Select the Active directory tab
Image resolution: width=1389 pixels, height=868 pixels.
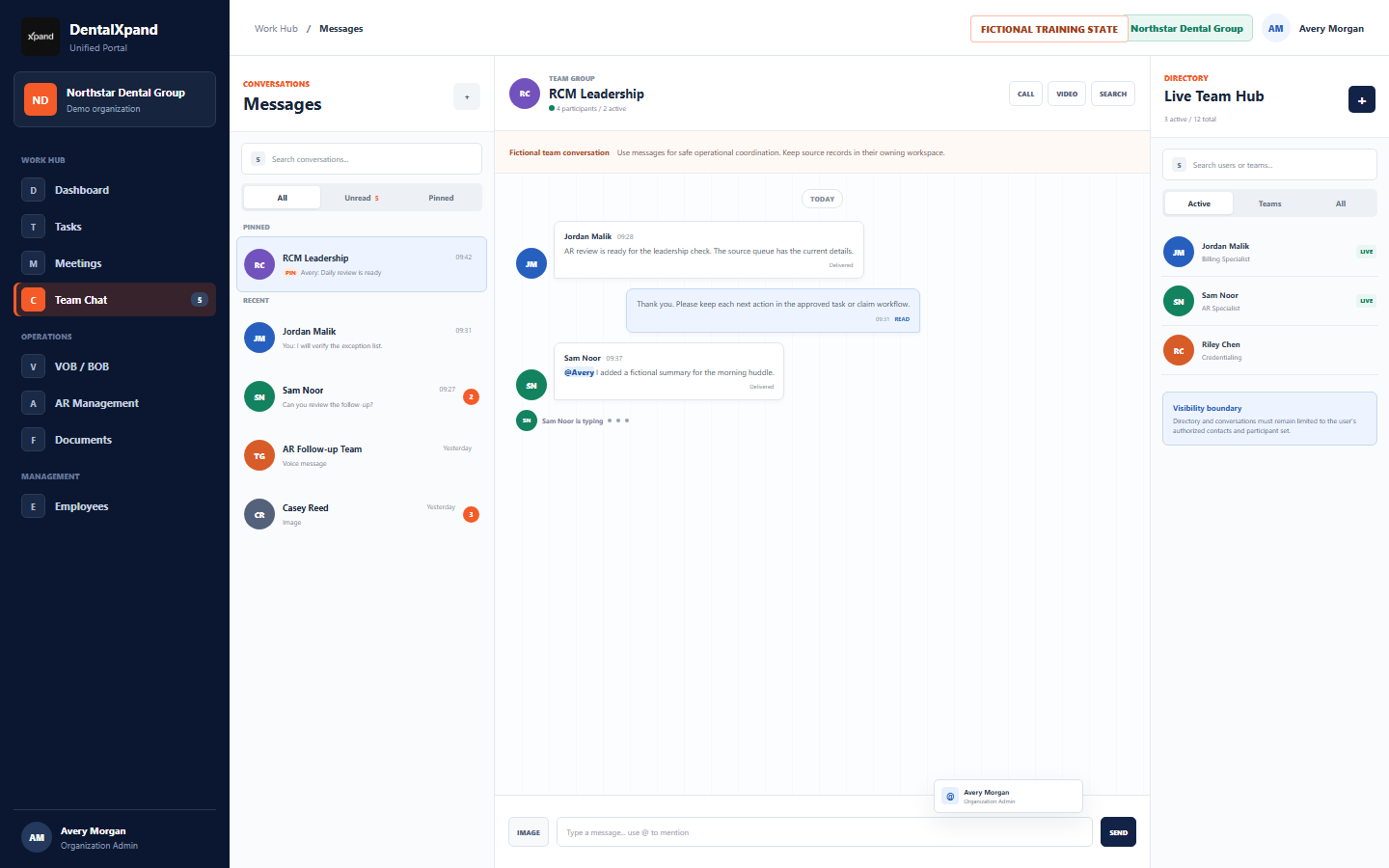tap(1199, 203)
